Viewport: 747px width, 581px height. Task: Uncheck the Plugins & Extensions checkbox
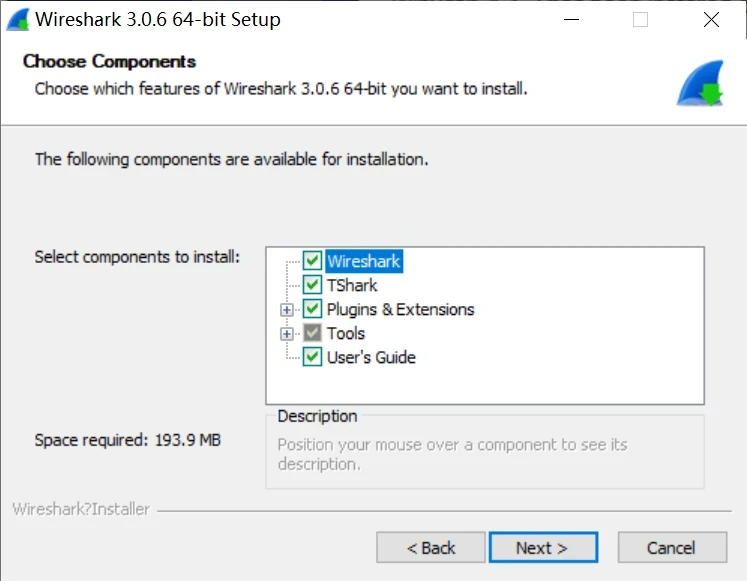312,309
